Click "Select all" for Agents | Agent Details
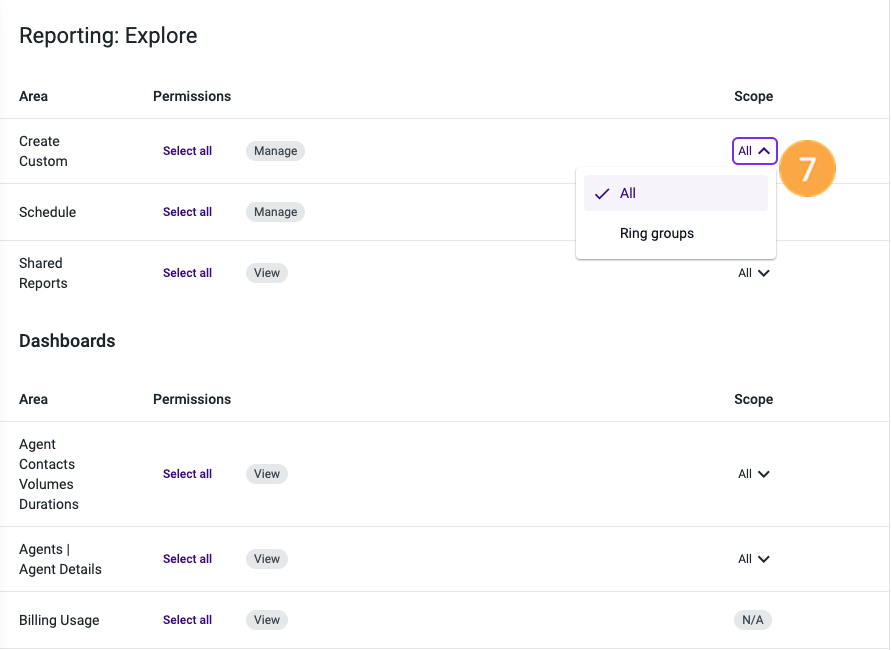Screen dimensions: 891x650 click(187, 558)
